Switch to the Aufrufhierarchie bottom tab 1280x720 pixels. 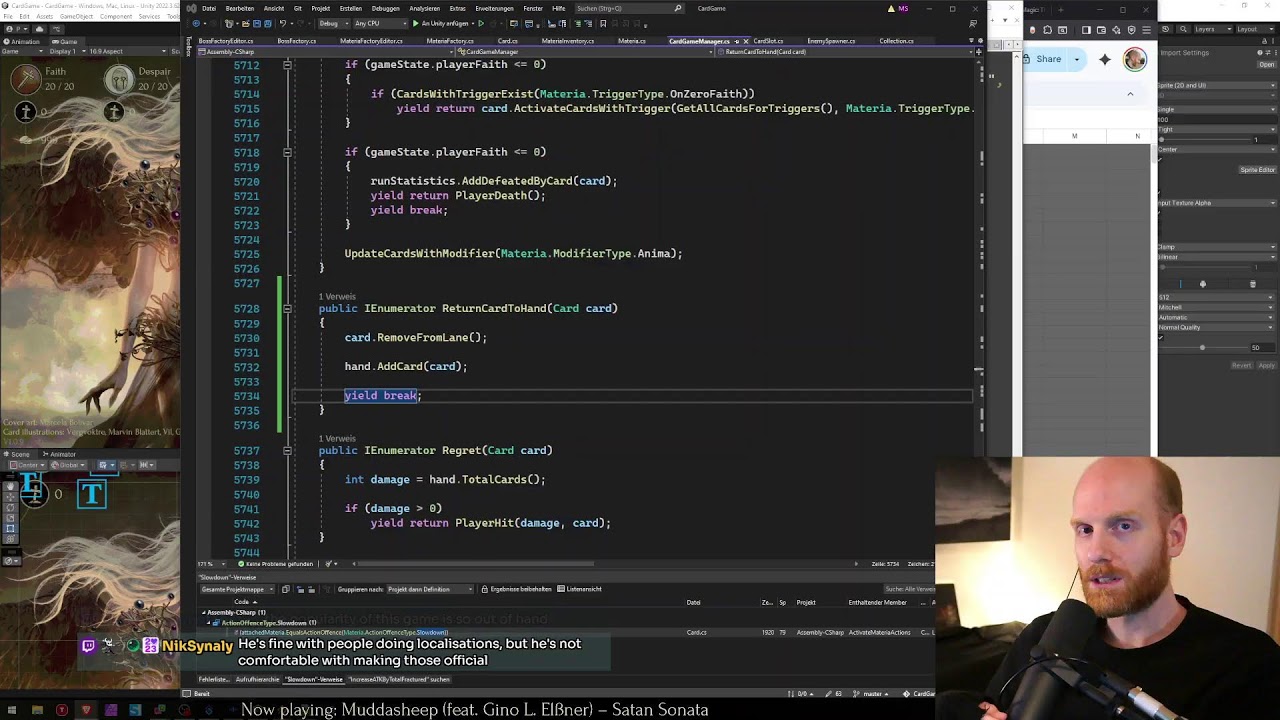[257, 679]
